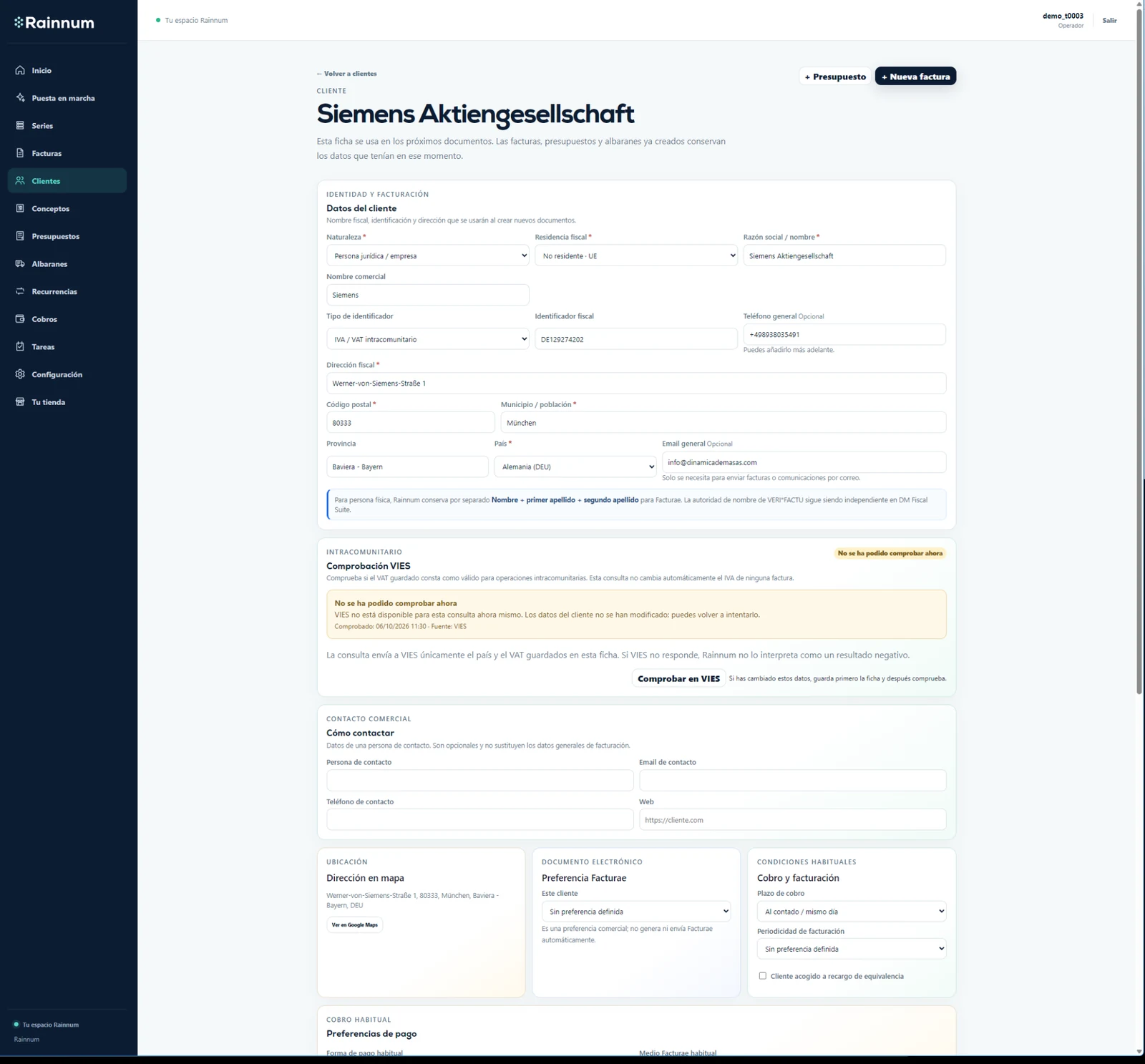Screen dimensions: 1145x1064
Task: Expand the Residencia fiscal dropdown
Action: [636, 255]
